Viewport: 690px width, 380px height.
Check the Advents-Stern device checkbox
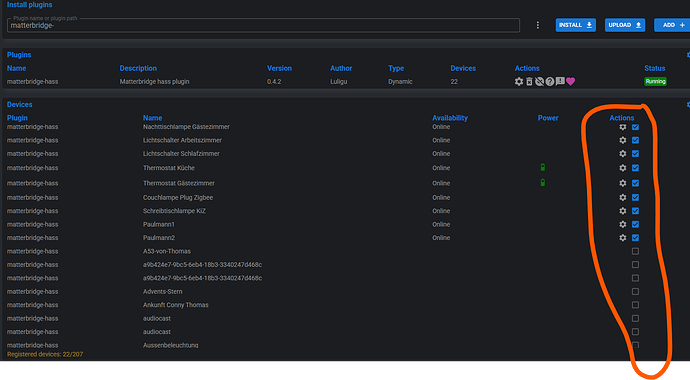click(635, 291)
